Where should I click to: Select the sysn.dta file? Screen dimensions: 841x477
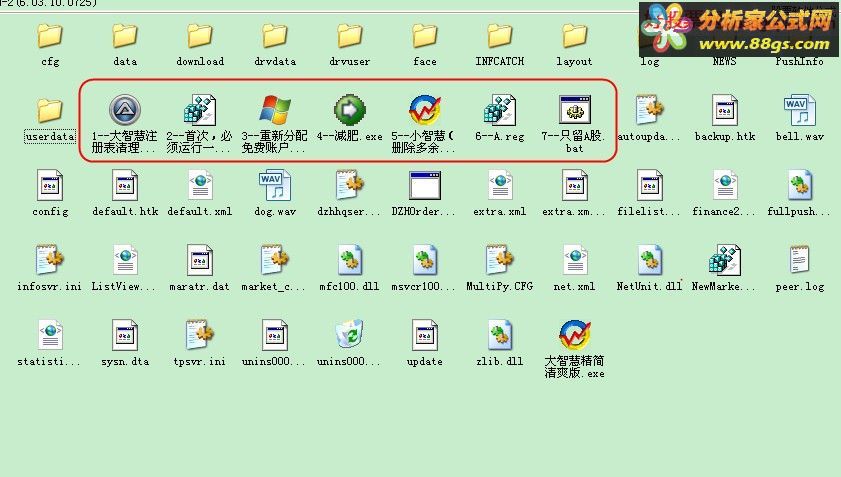point(125,335)
